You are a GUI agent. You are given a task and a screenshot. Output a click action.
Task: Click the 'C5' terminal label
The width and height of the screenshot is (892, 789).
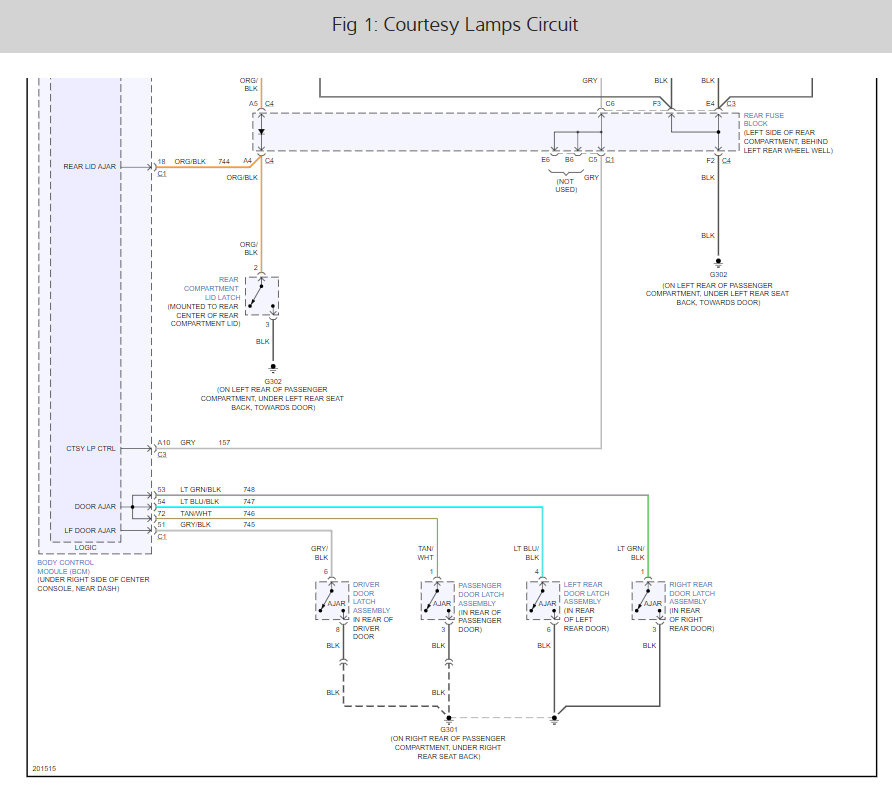pos(593,160)
